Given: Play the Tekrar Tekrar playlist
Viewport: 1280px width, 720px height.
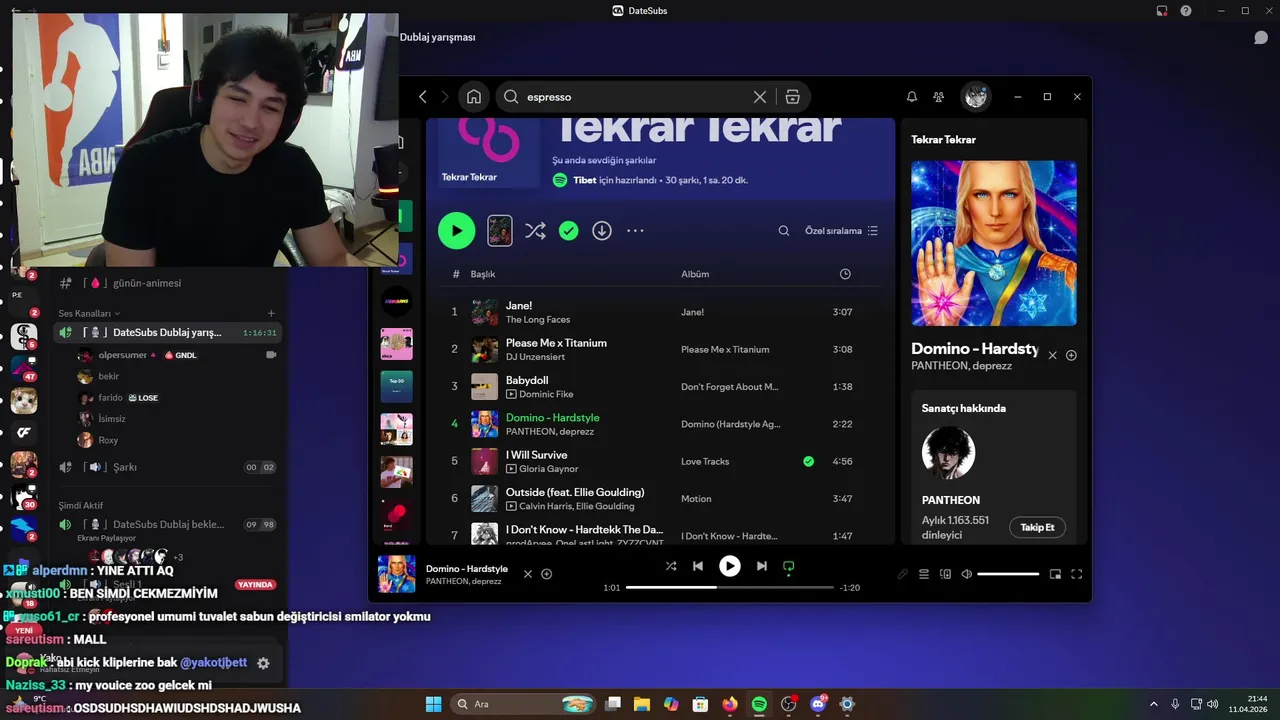Looking at the screenshot, I should click(x=457, y=231).
